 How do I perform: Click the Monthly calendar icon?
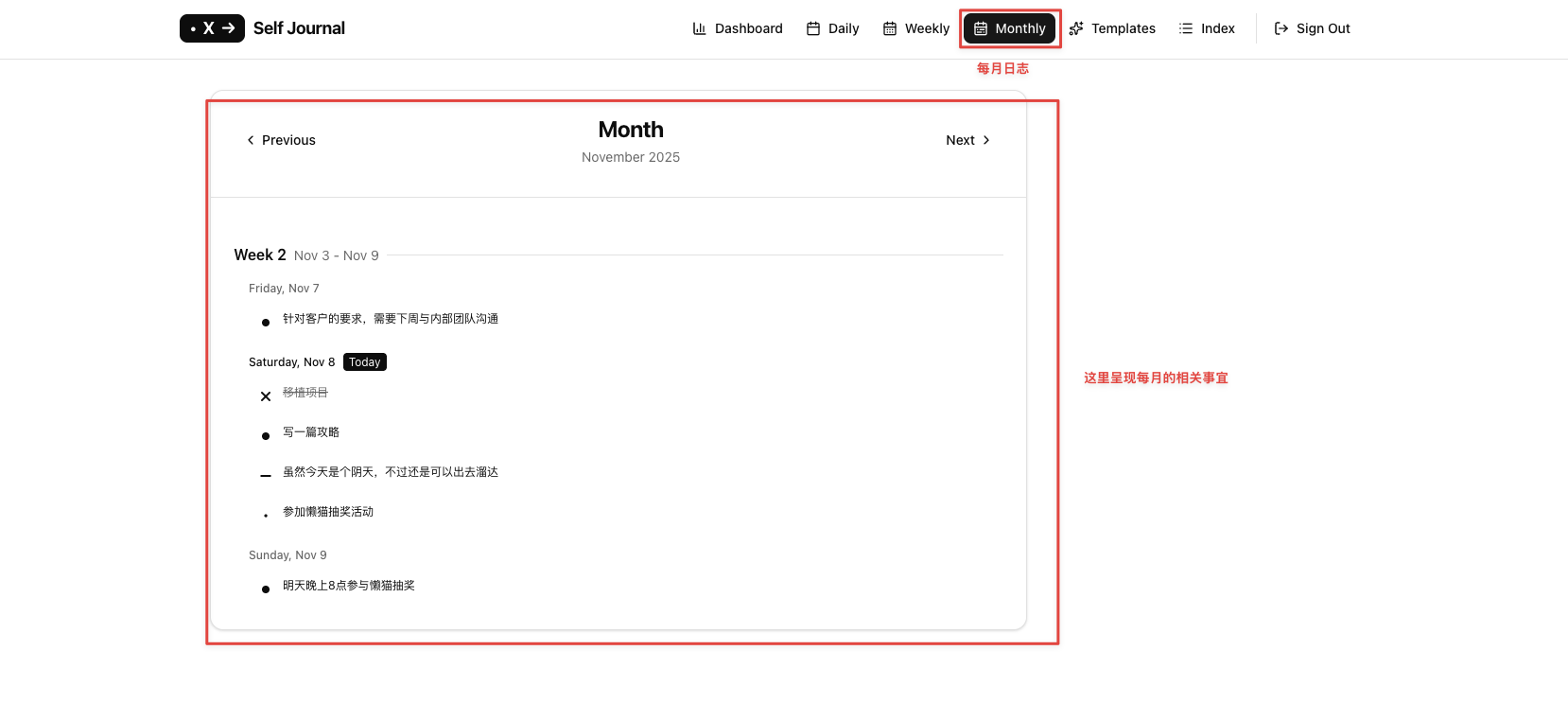981,28
